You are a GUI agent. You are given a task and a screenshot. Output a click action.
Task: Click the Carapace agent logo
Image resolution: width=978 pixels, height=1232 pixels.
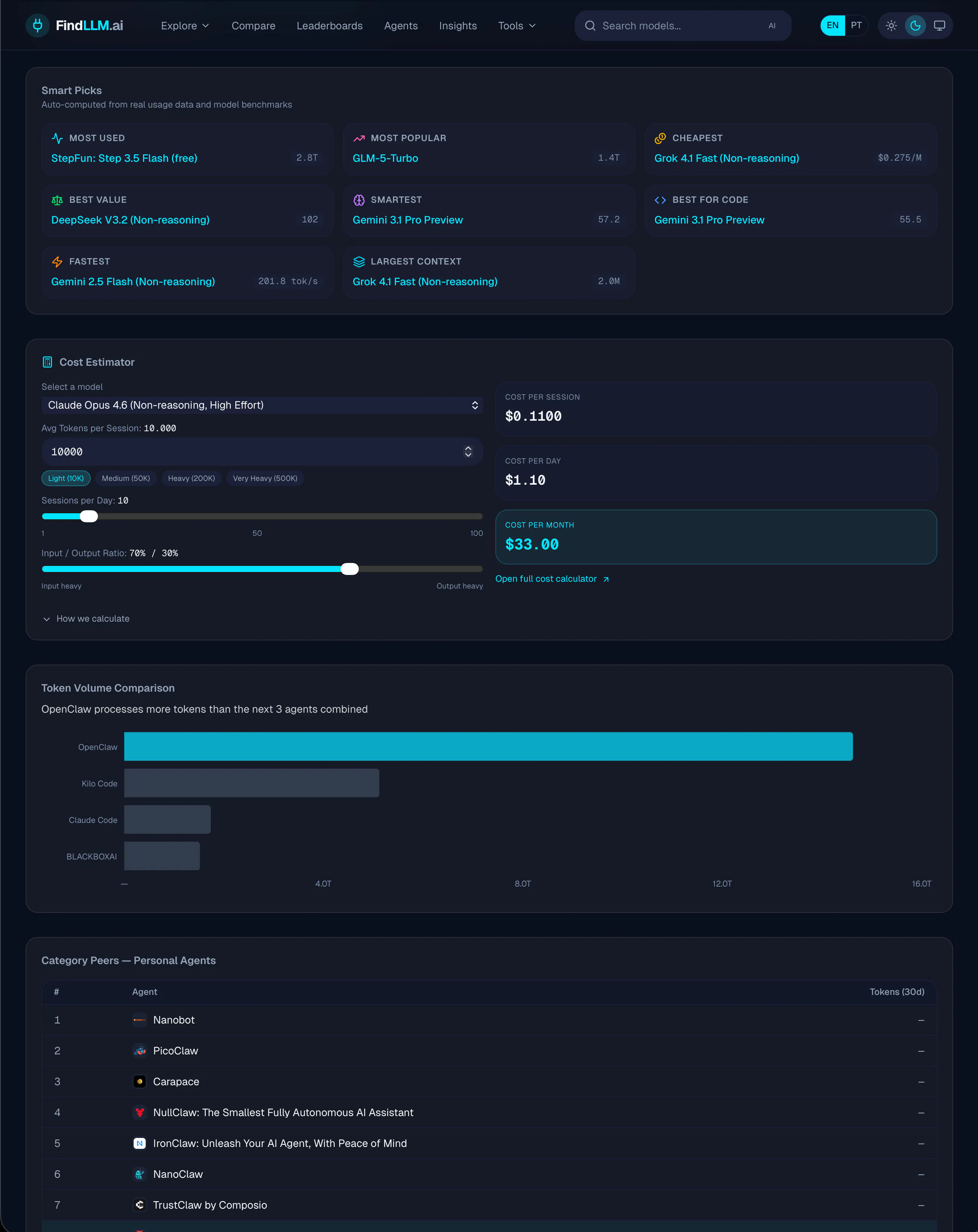139,1082
